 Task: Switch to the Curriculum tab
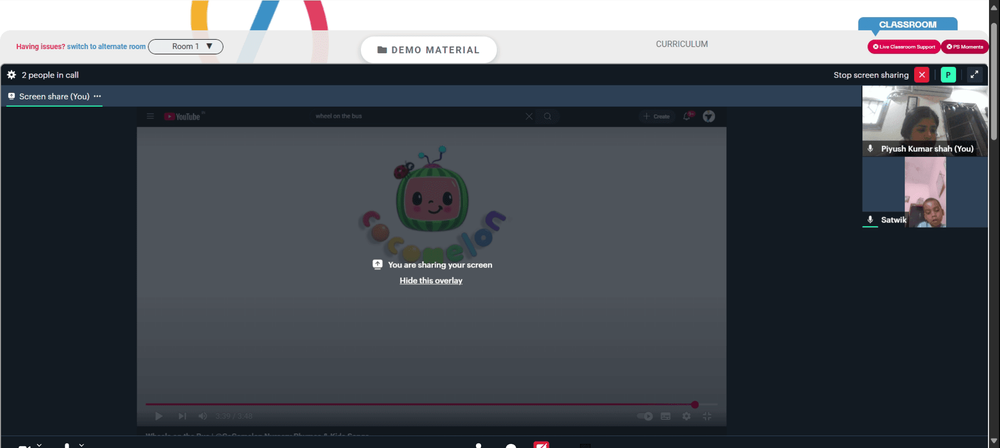[682, 45]
